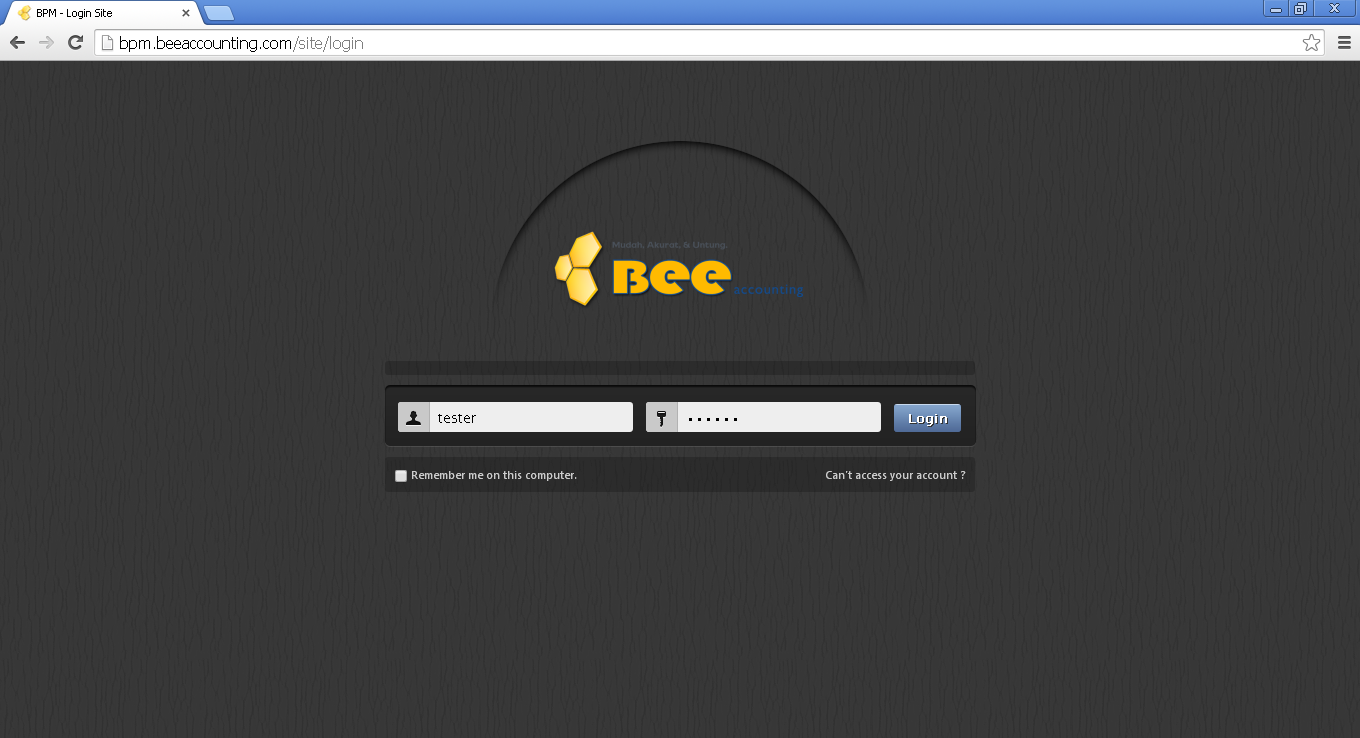Open the Chrome menu button
1360x738 pixels.
[x=1344, y=42]
